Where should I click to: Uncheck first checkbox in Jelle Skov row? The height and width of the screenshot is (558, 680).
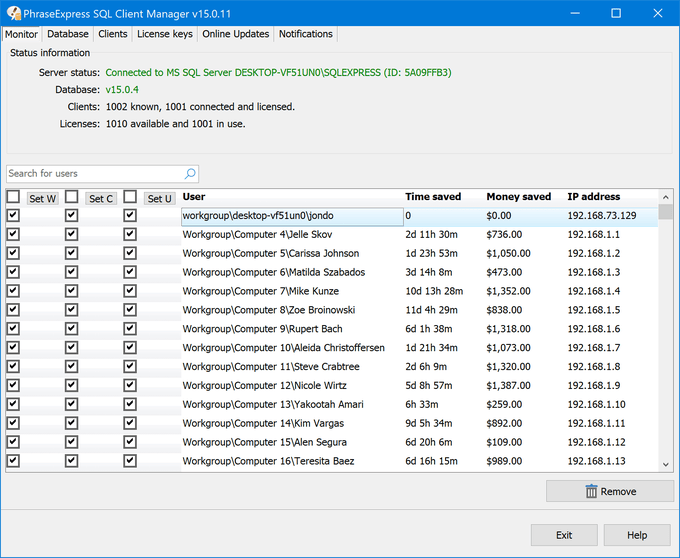[13, 234]
